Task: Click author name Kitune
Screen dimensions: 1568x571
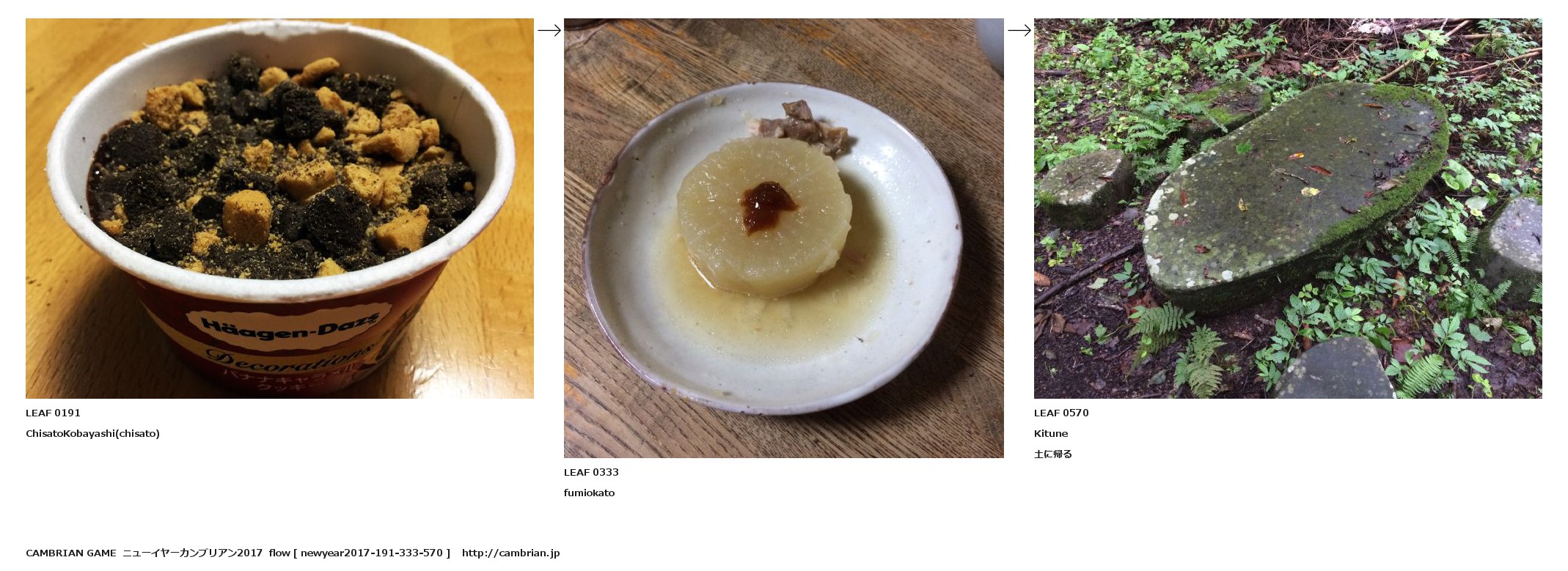Action: pyautogui.click(x=1051, y=433)
